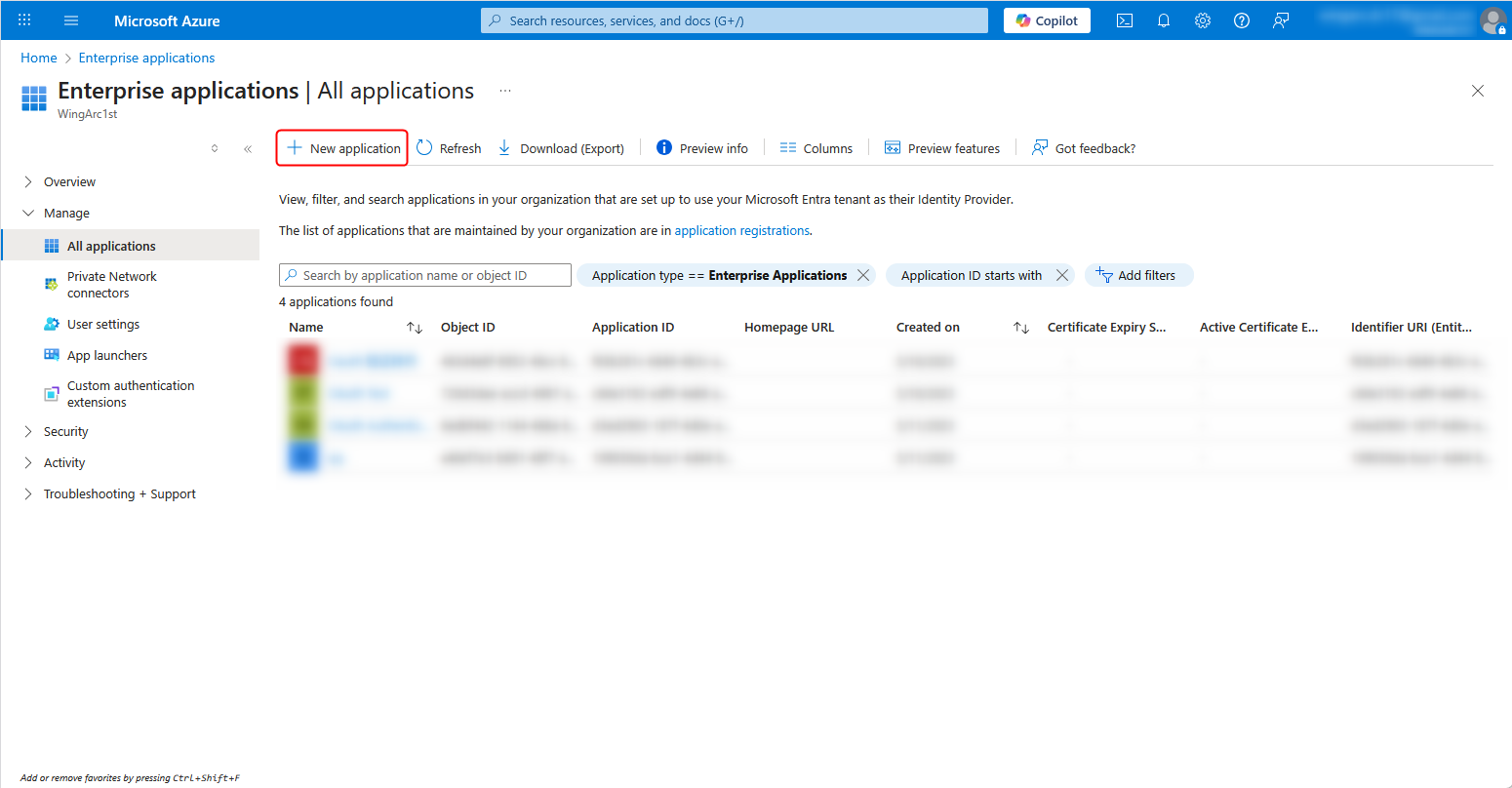This screenshot has height=788, width=1512.
Task: Click Active Certificate E... column header
Action: [1258, 328]
